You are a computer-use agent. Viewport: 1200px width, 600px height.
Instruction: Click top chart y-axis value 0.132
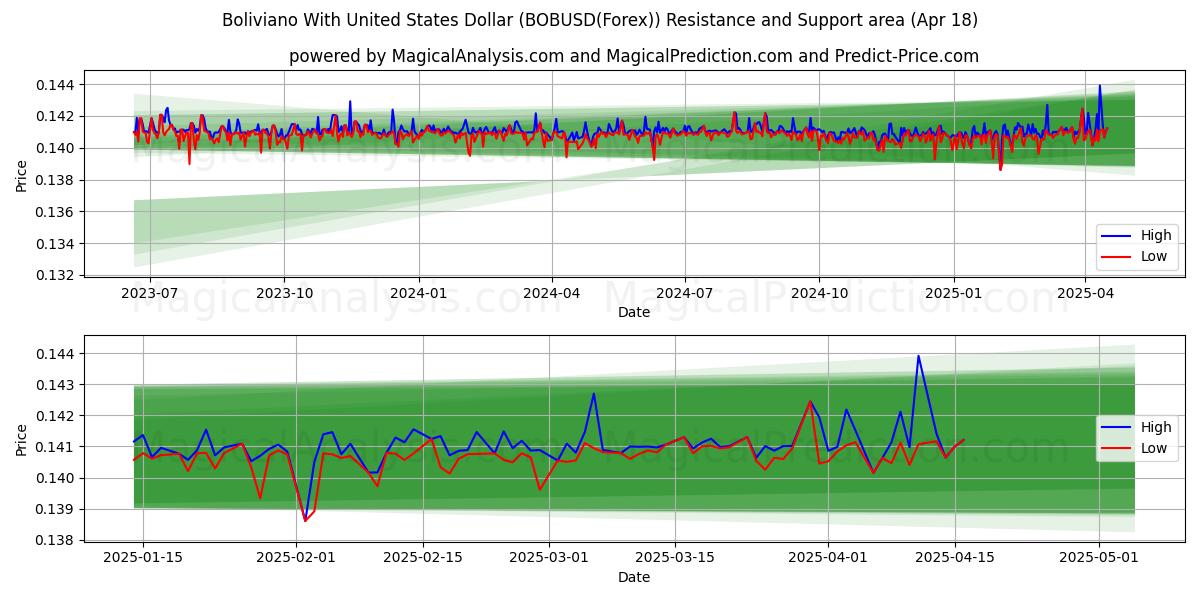click(56, 275)
